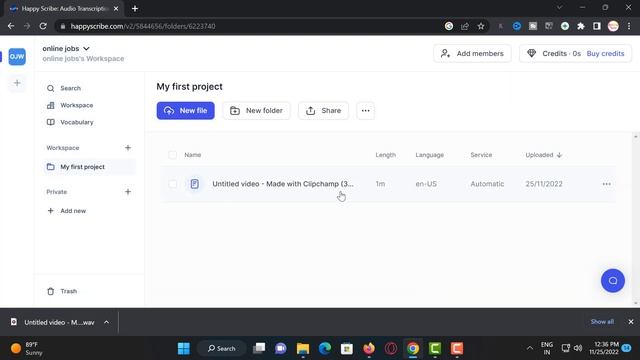Select My first project folder in sidebar
Screen dimensions: 640x360
89,167
